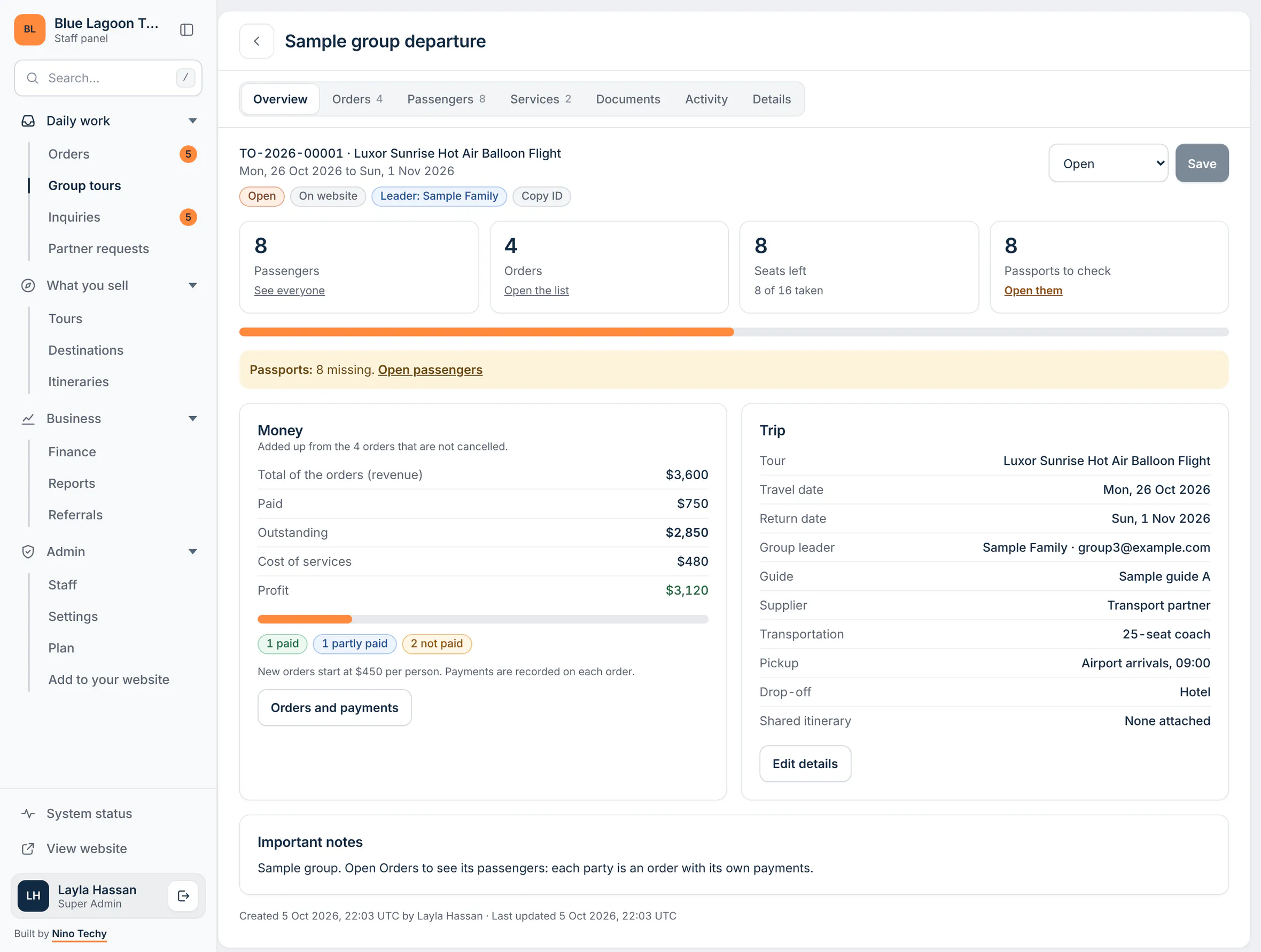The width and height of the screenshot is (1261, 952).
Task: Open the status dropdown set to Open
Action: pyautogui.click(x=1108, y=163)
